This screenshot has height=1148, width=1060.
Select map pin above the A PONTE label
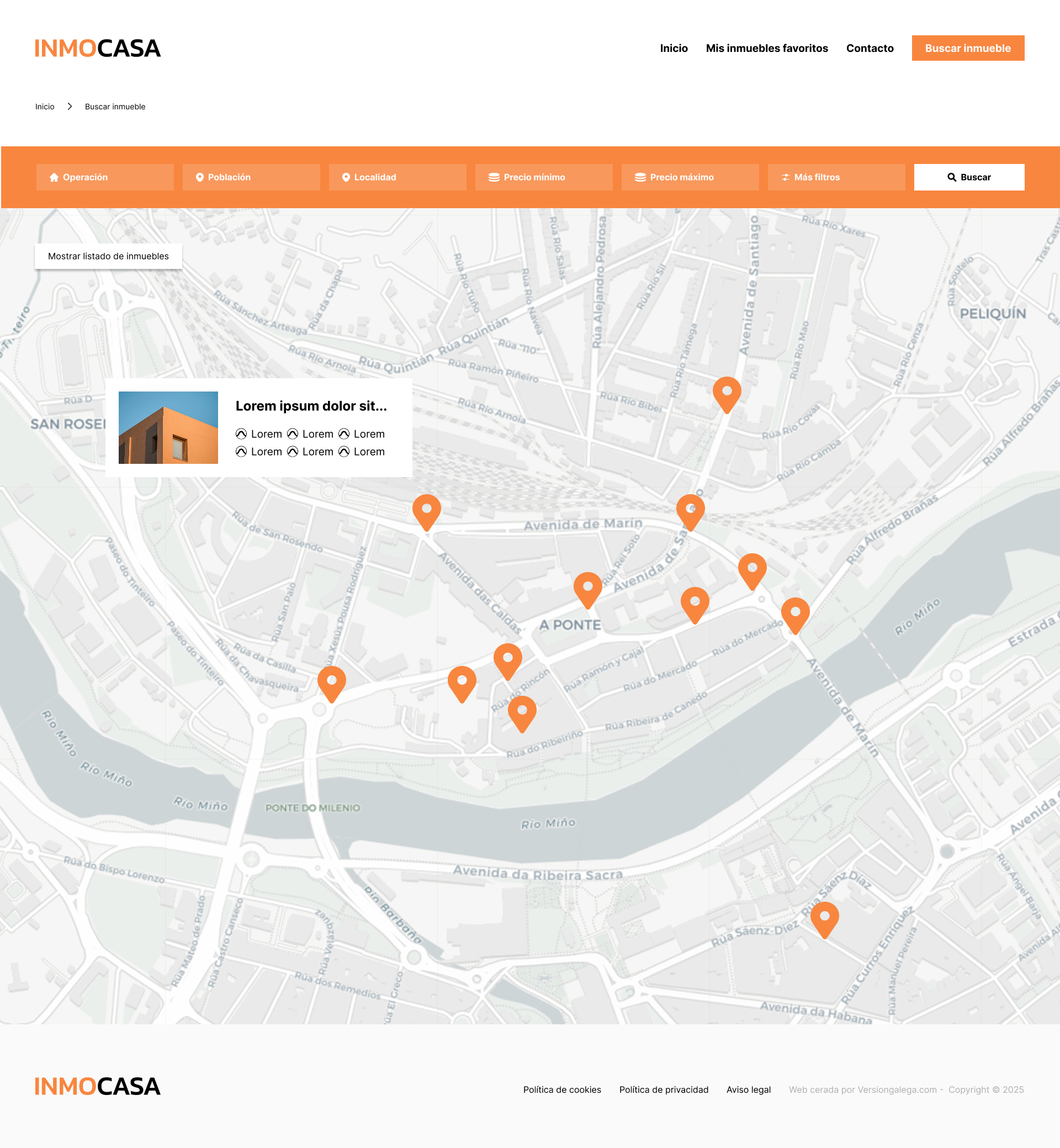pyautogui.click(x=587, y=590)
